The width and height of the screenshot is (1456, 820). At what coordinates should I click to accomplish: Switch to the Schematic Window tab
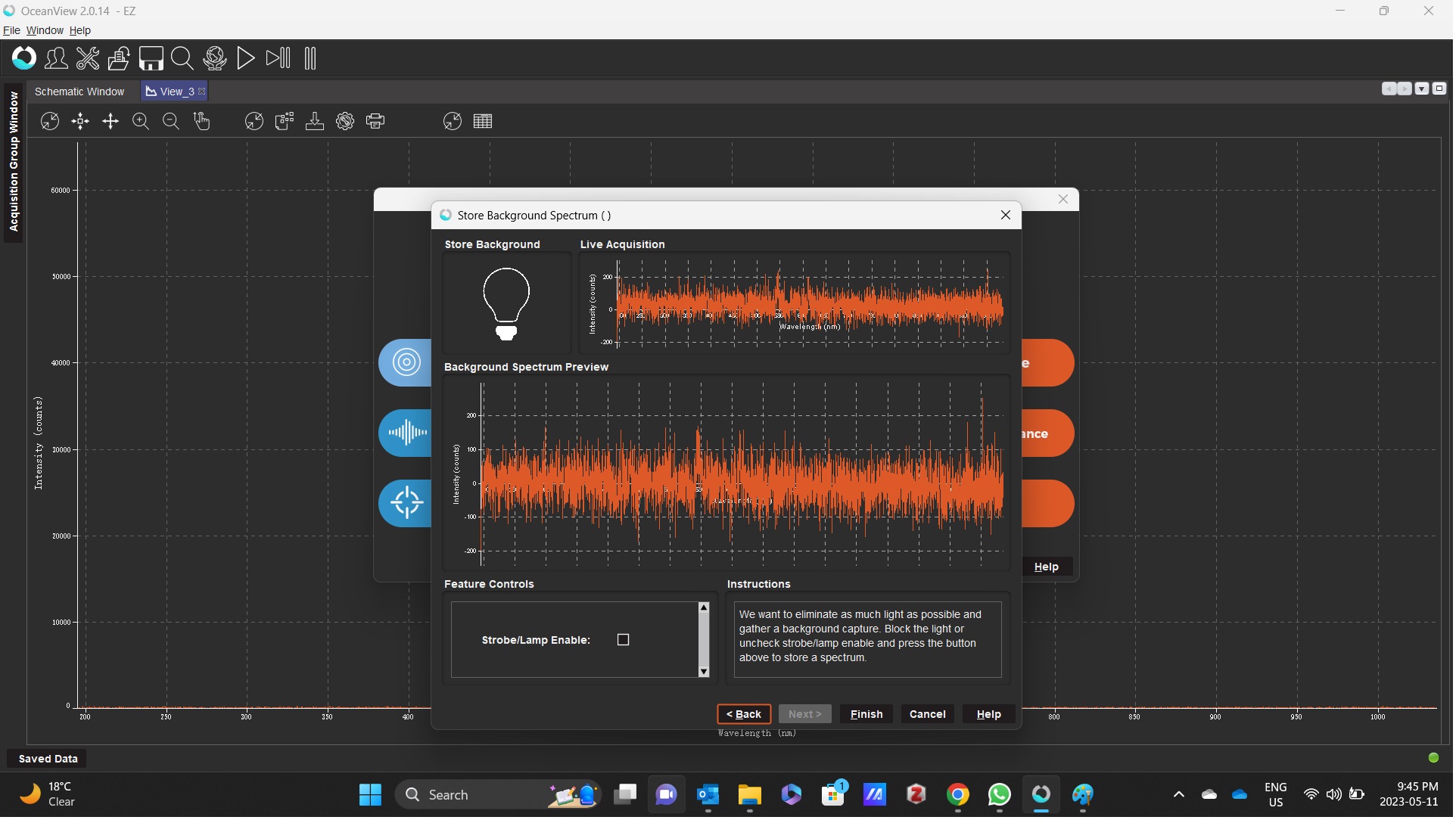79,92
